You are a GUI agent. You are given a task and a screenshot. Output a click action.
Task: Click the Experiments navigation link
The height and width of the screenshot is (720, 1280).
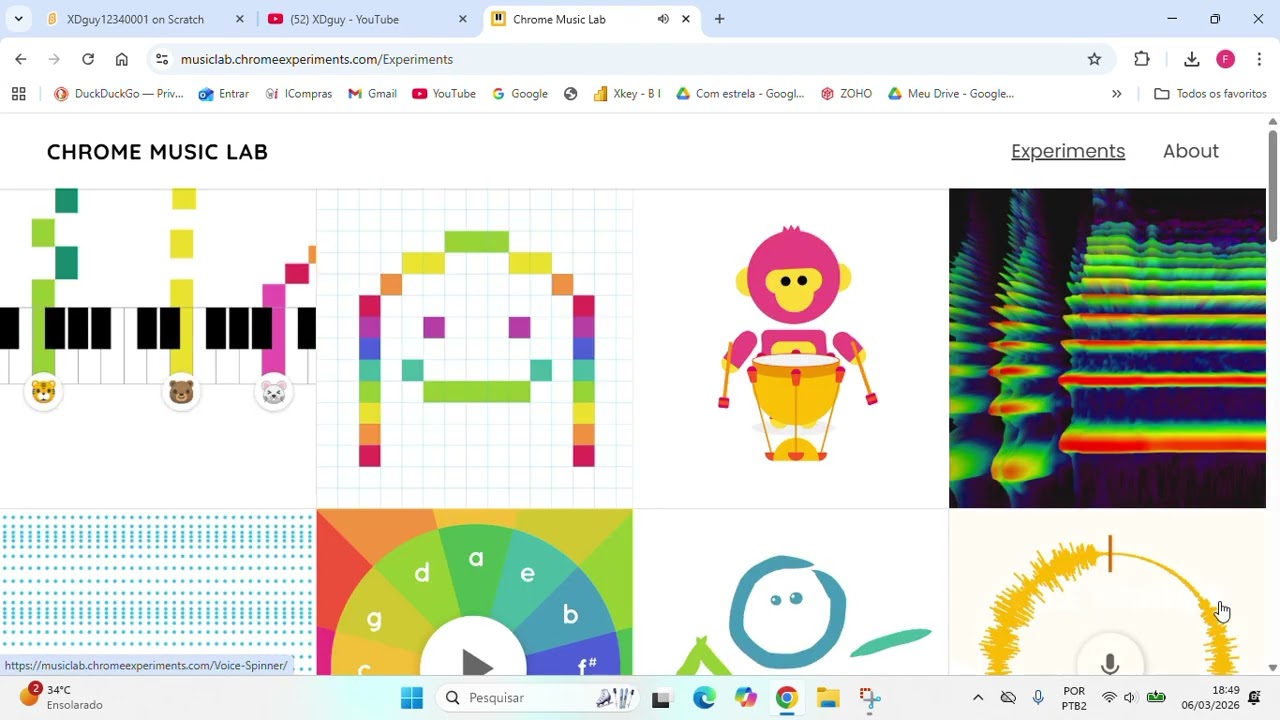click(x=1068, y=151)
